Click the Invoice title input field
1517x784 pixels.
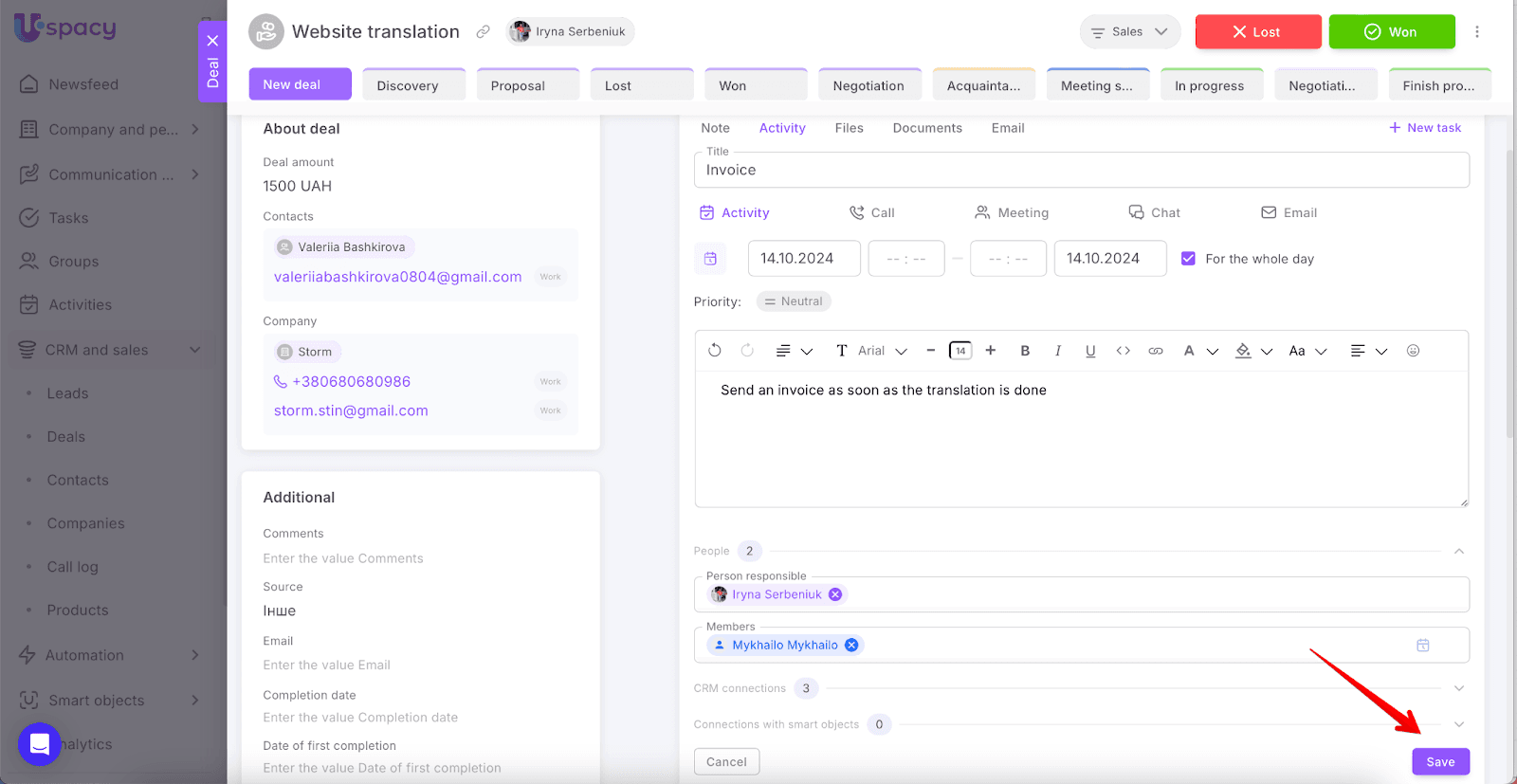pos(1081,171)
